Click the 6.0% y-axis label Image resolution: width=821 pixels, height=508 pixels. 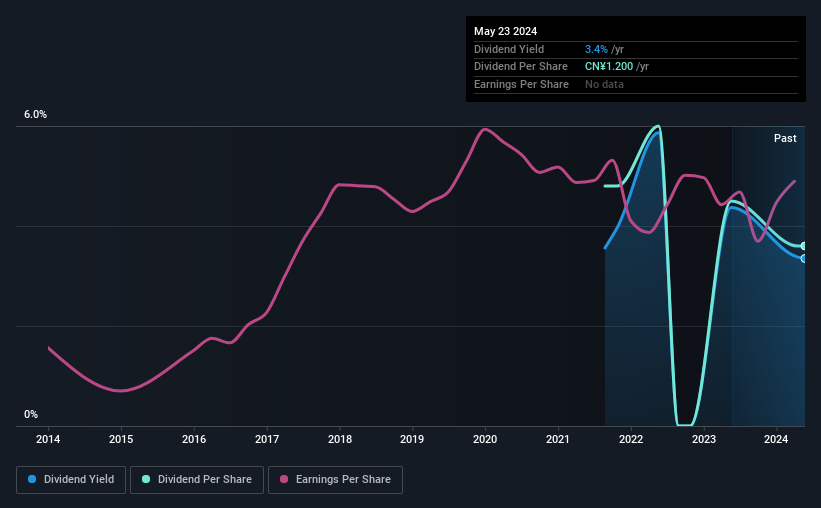coord(35,115)
